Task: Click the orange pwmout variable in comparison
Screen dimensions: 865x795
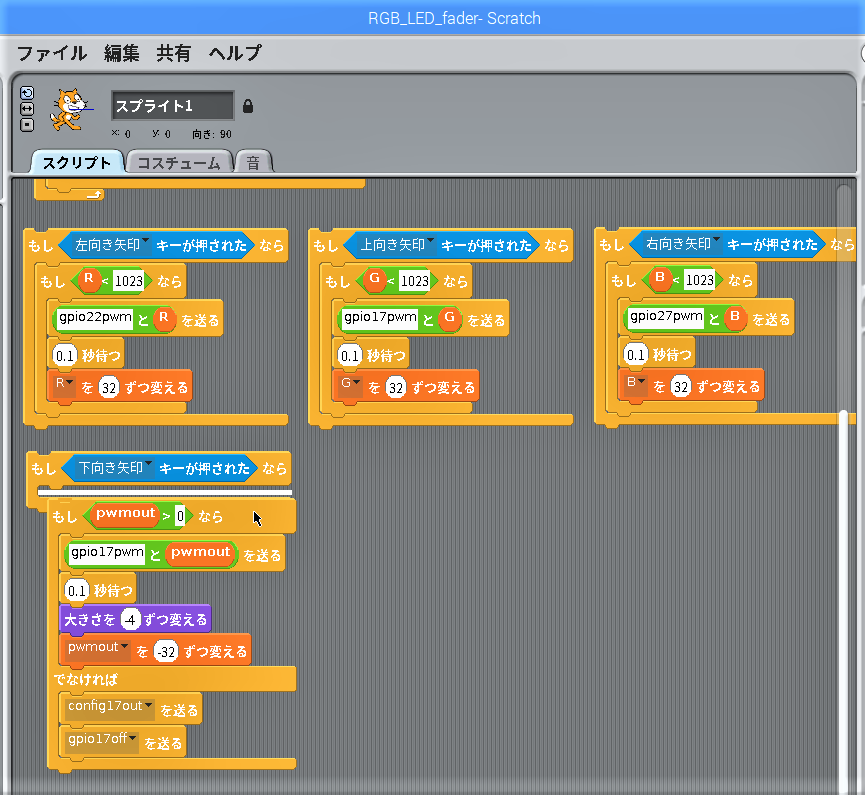Action: click(x=125, y=515)
